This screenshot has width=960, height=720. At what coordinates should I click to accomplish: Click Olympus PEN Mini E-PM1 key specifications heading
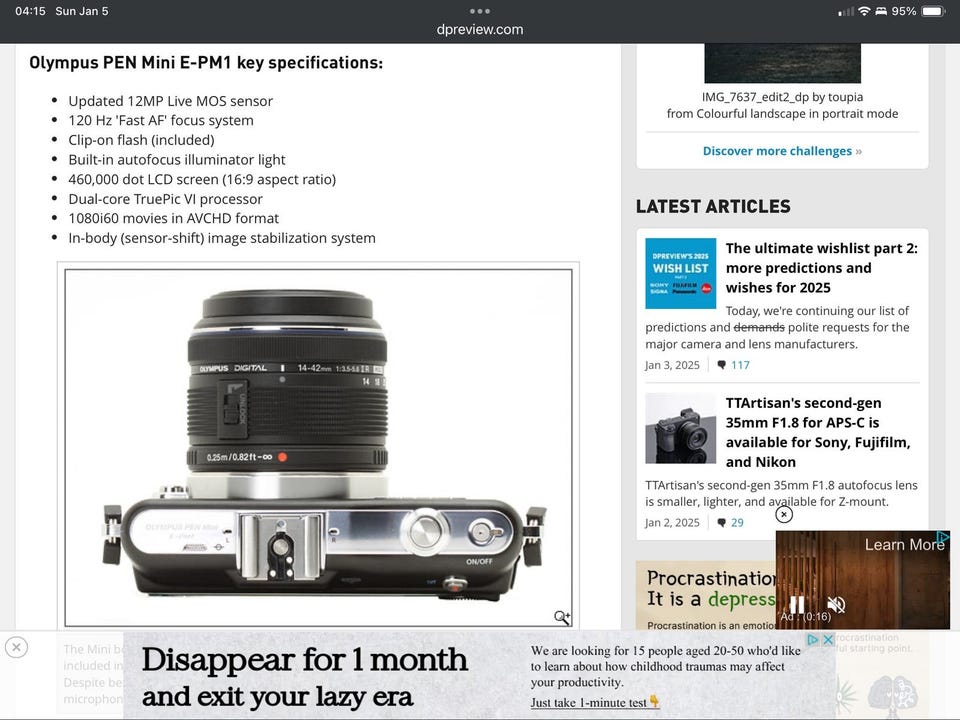(206, 62)
